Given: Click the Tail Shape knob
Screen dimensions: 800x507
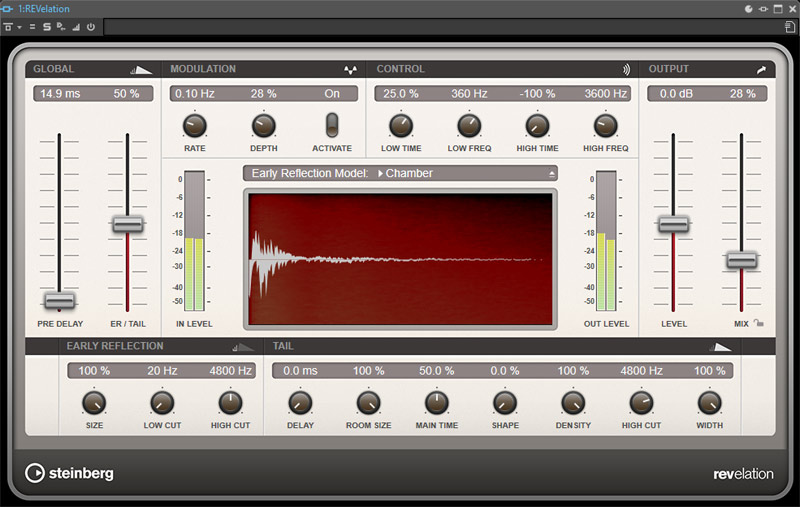Looking at the screenshot, I should click(x=505, y=403).
